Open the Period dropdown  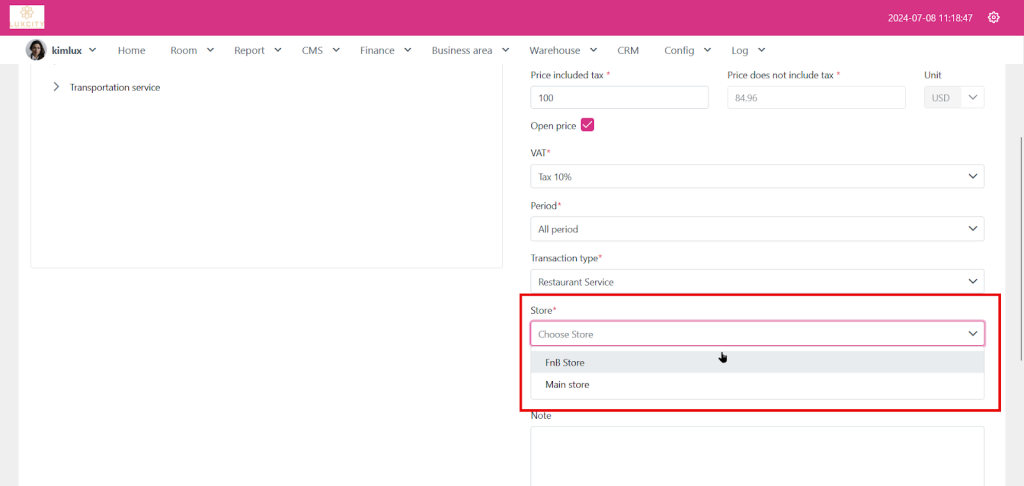(756, 229)
